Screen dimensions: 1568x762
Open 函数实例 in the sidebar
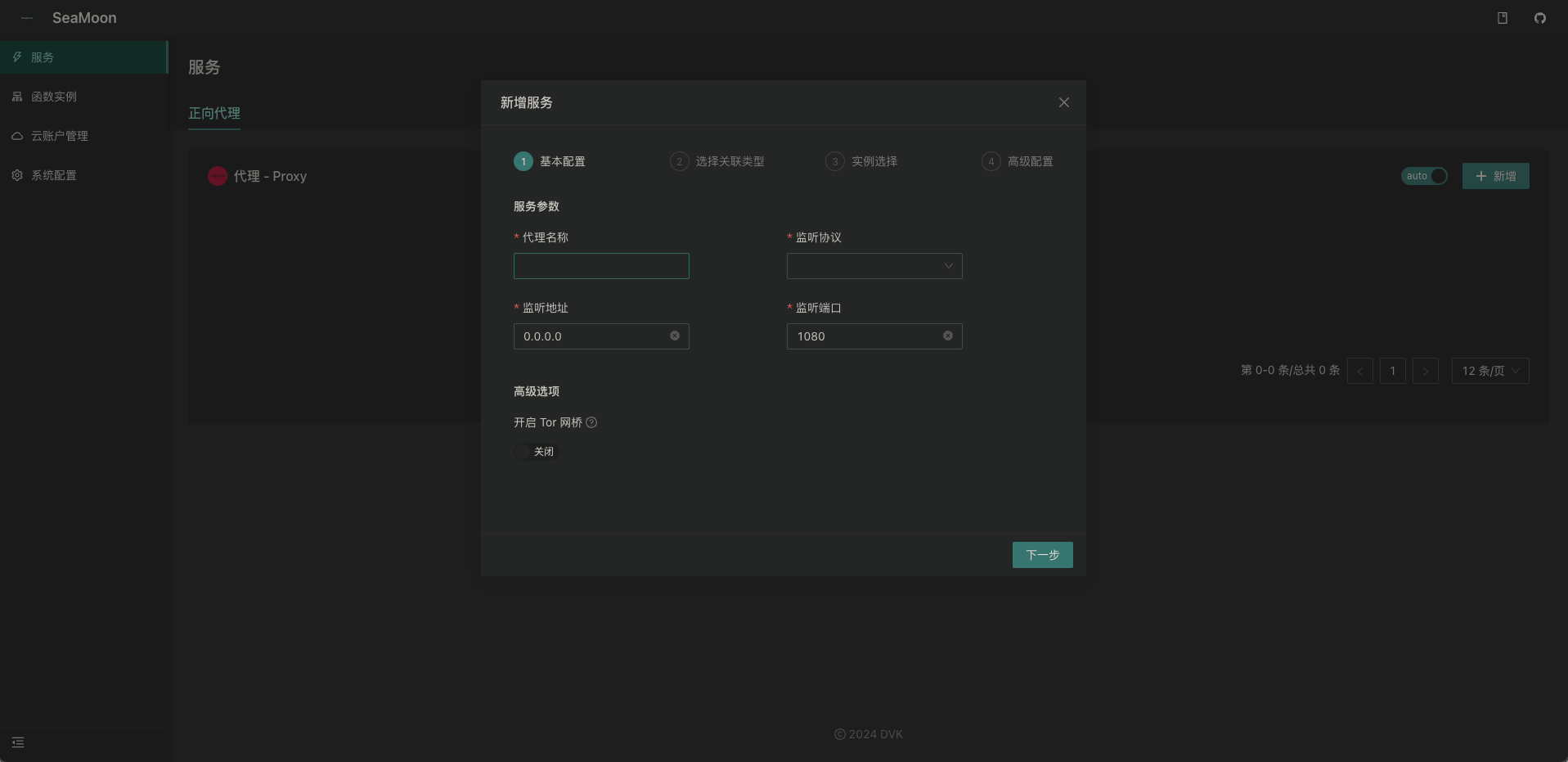pos(83,97)
